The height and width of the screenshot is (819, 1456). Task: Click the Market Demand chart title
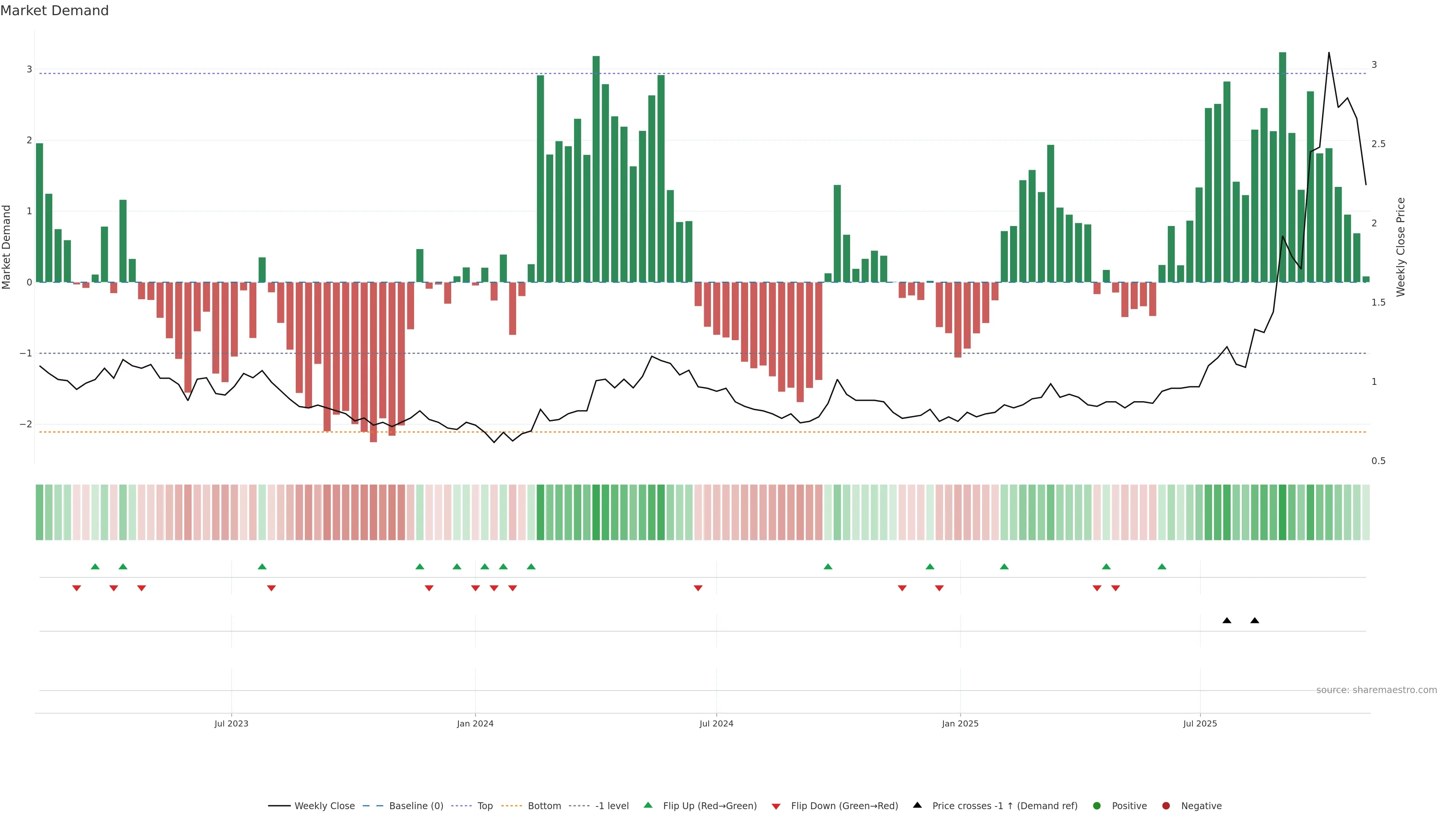point(54,11)
